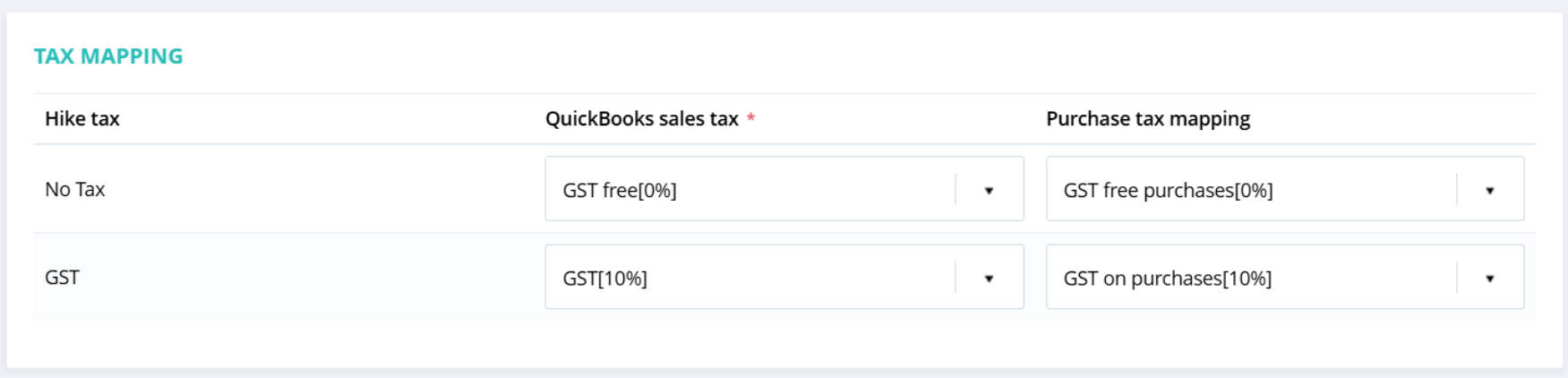This screenshot has width=1568, height=378.
Task: Expand GST on purchases dropdown arrow
Action: click(x=1489, y=279)
